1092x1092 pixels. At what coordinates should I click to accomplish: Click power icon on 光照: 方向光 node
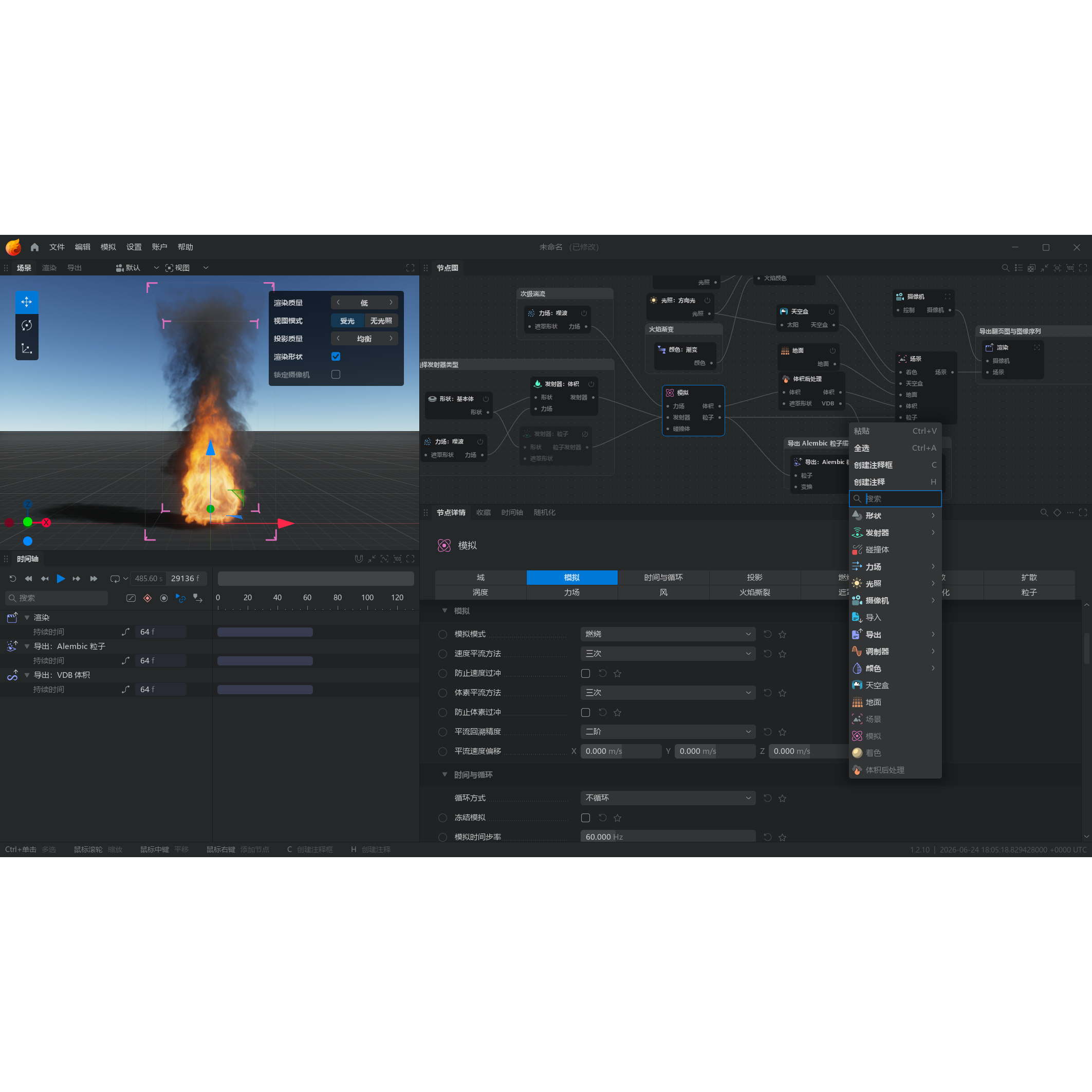point(707,301)
